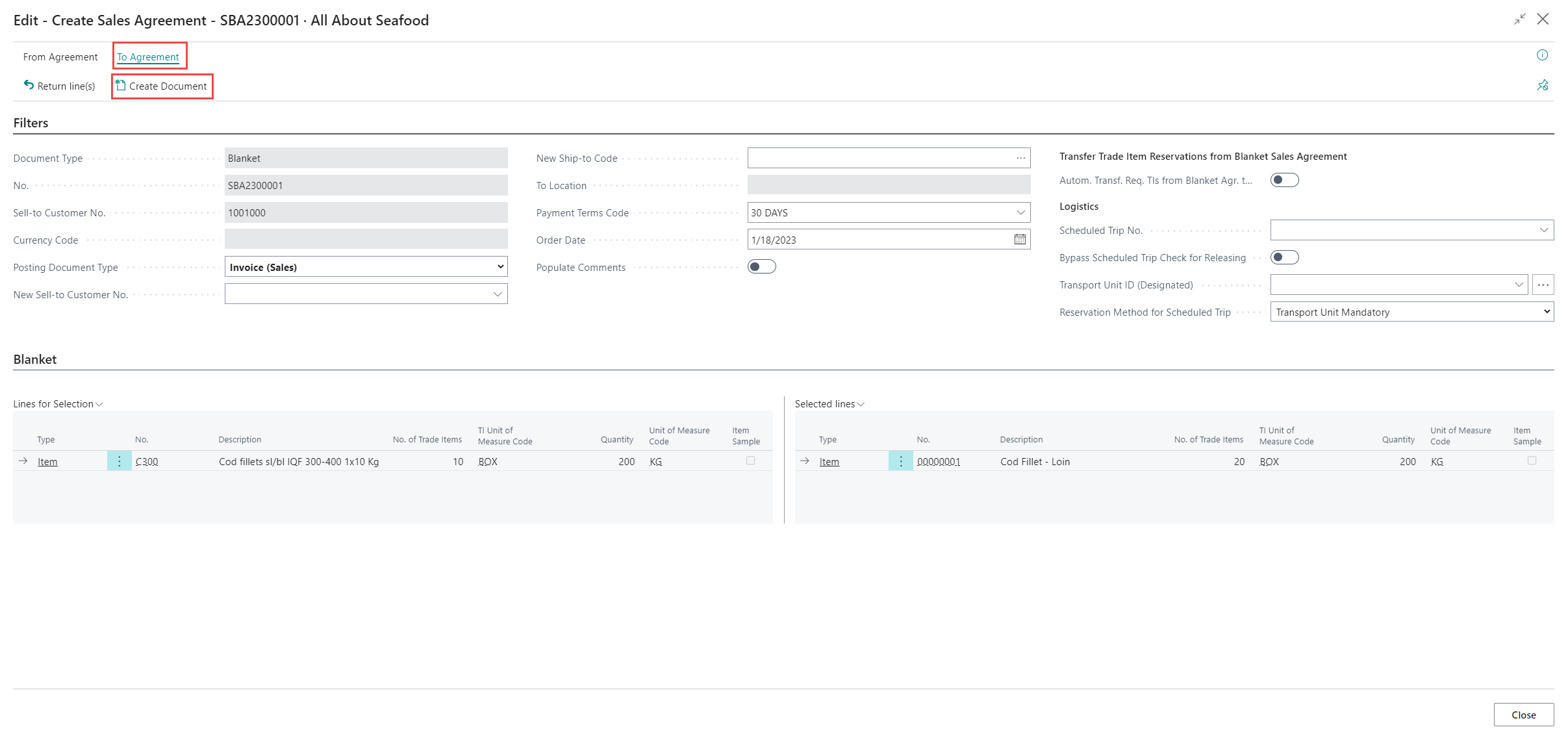Open the info icon in header
This screenshot has width=1568, height=738.
(1542, 55)
